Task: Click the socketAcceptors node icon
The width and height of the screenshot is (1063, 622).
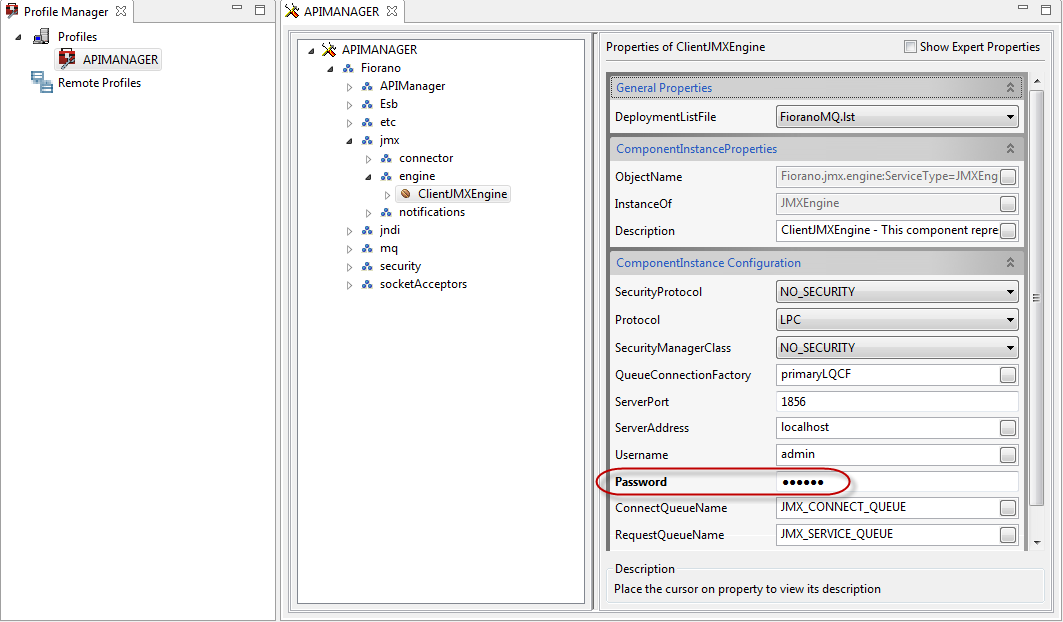Action: point(367,284)
